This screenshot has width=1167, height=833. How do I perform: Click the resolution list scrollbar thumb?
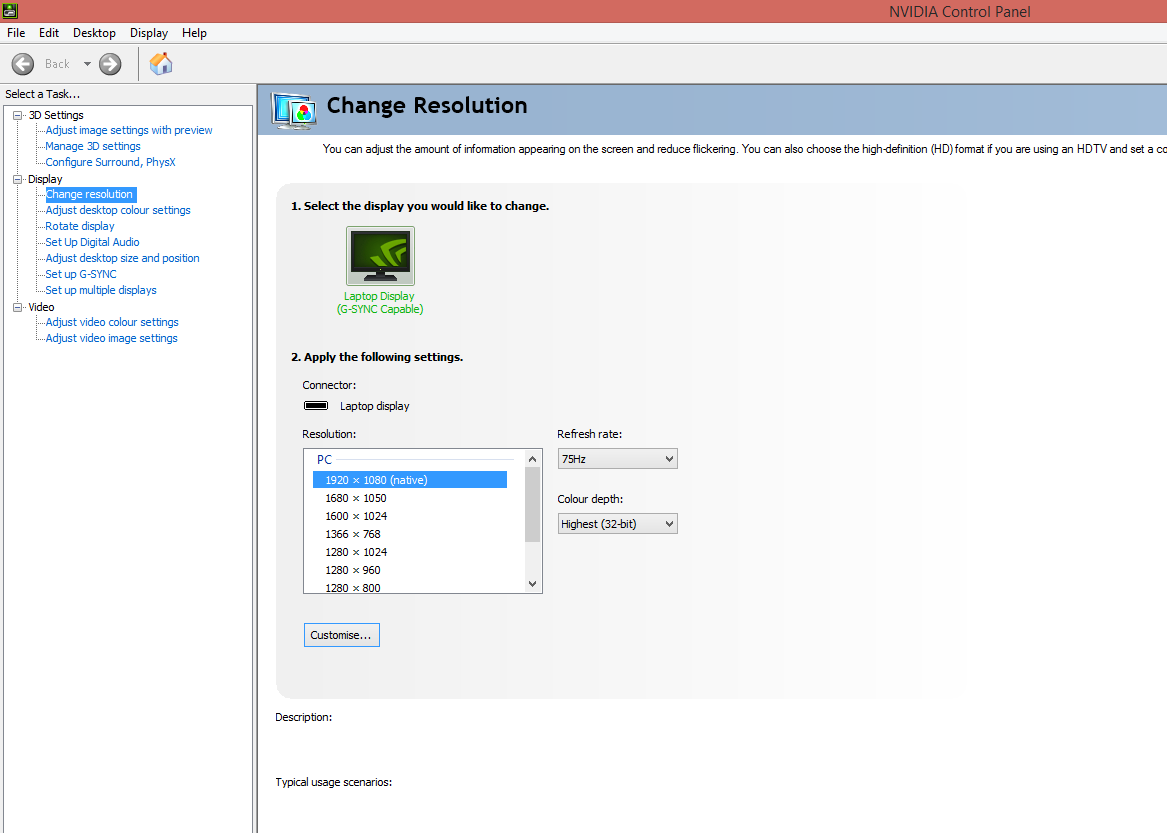532,505
